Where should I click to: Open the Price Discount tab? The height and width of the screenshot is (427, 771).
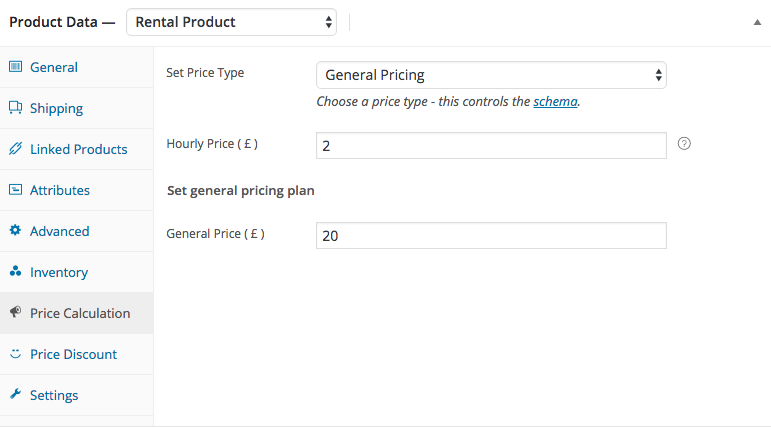point(73,354)
